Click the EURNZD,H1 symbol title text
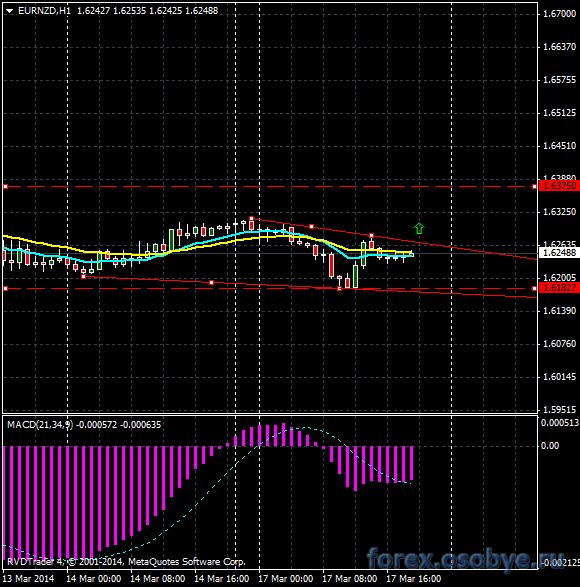Image resolution: width=580 pixels, height=587 pixels. click(x=44, y=11)
